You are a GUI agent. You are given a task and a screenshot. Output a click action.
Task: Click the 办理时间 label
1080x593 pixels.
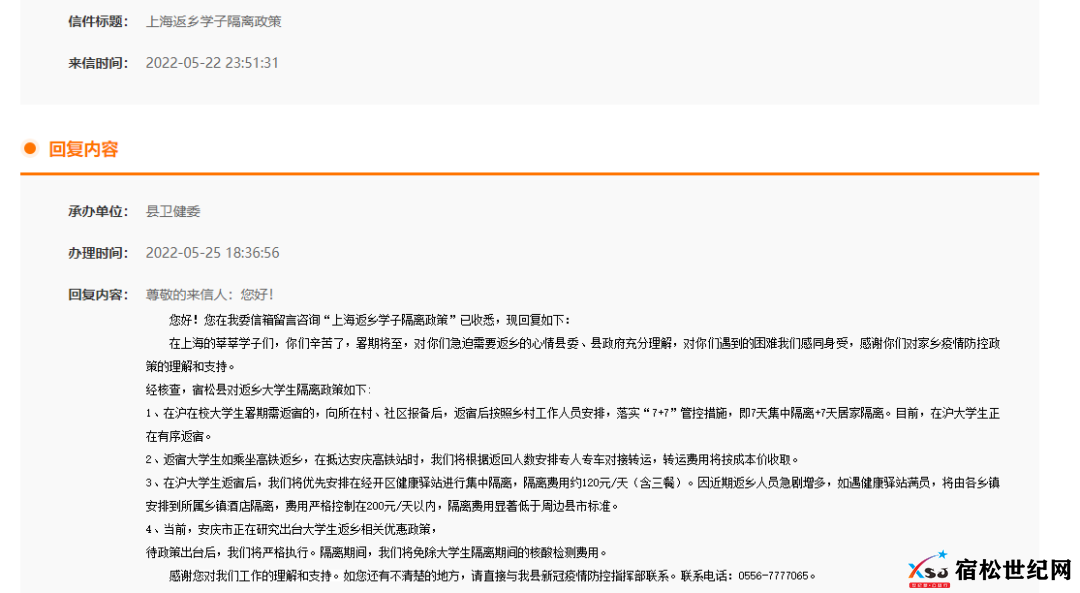98,253
